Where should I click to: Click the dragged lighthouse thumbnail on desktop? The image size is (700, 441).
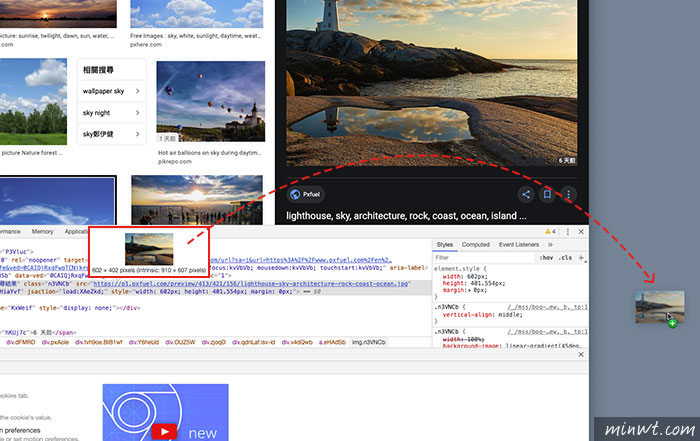(660, 307)
